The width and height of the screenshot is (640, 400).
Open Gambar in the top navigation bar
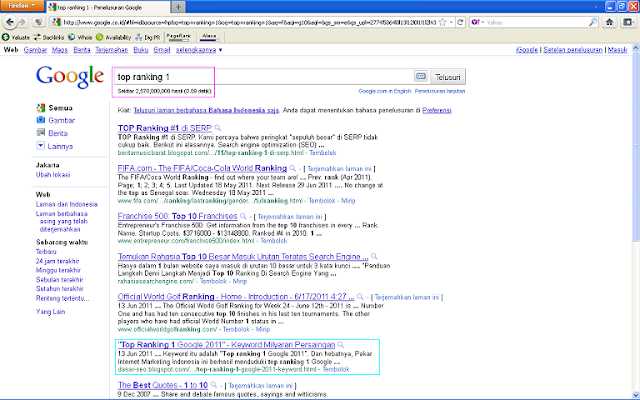(35, 50)
